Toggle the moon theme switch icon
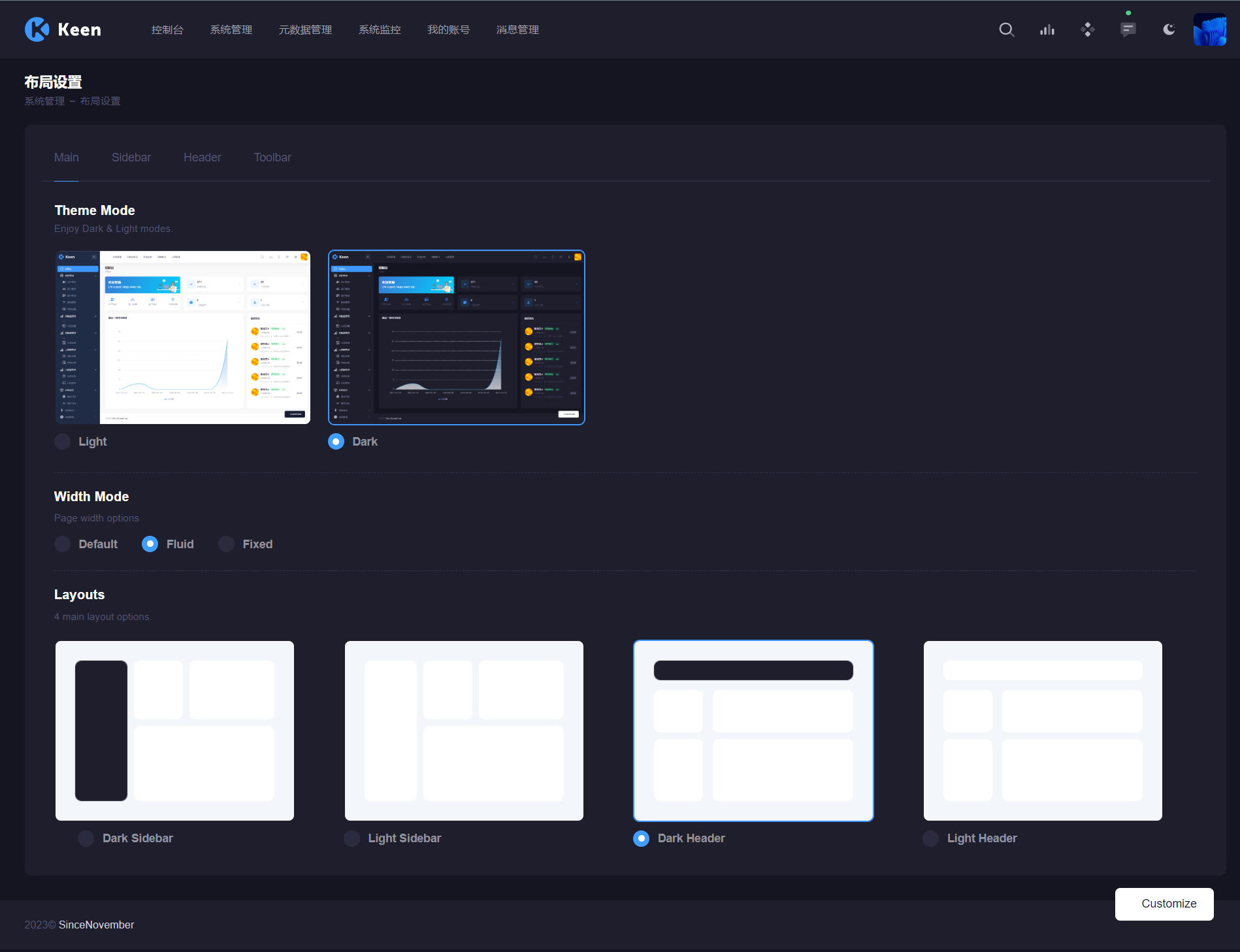1240x952 pixels. [x=1169, y=30]
